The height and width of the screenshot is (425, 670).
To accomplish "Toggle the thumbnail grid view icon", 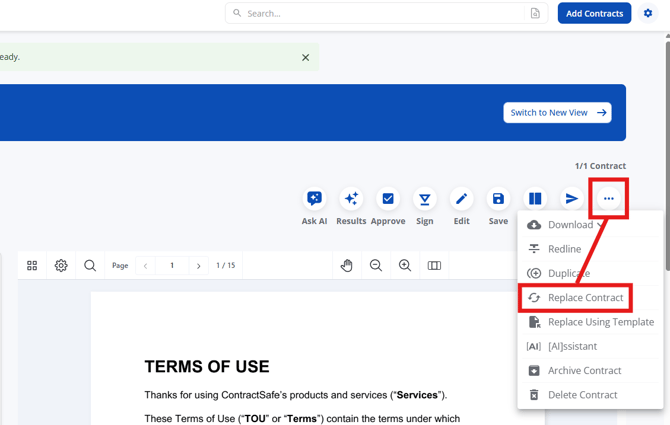I will point(32,266).
